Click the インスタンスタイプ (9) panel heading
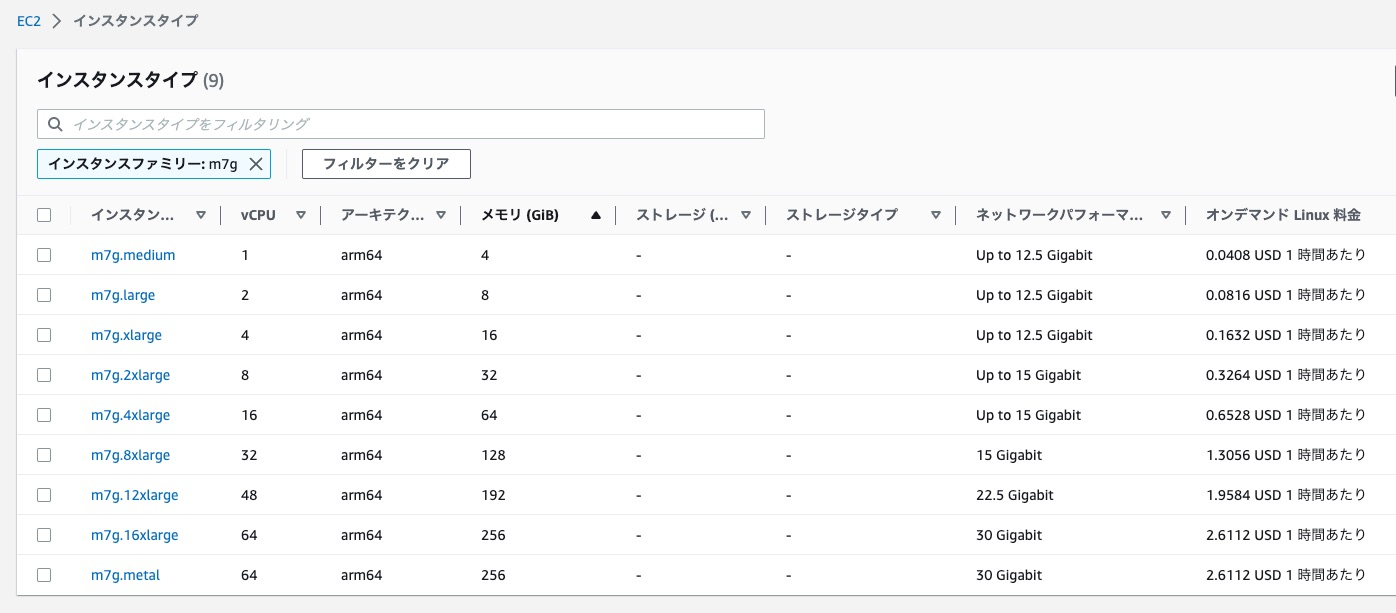The width and height of the screenshot is (1396, 613). (130, 80)
